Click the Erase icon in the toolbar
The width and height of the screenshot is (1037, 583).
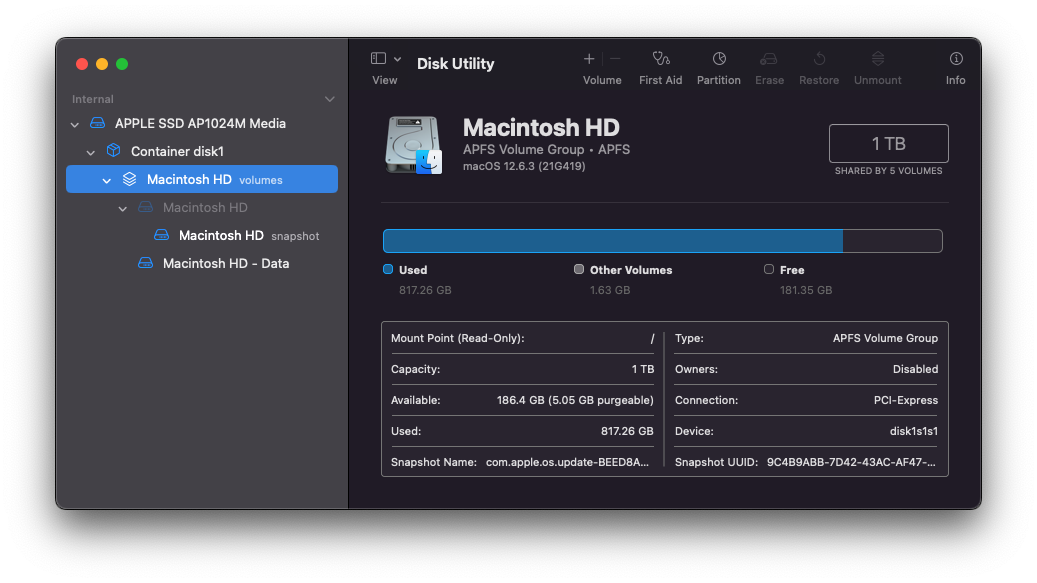(x=769, y=63)
